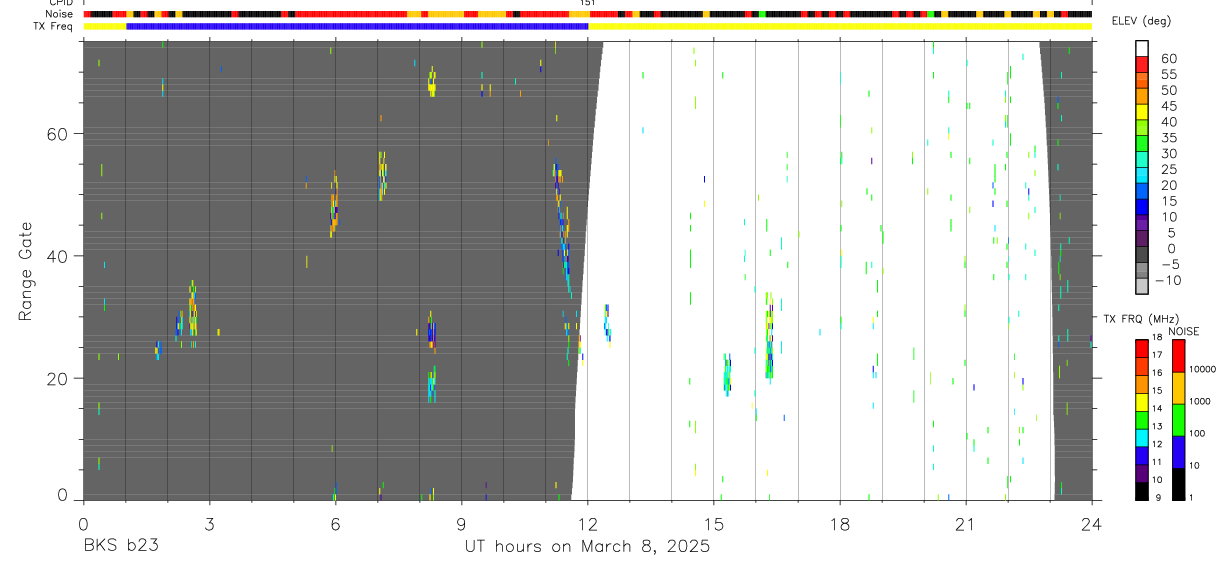Click the 'BKS b23' radar label
The image size is (1228, 567).
[120, 547]
